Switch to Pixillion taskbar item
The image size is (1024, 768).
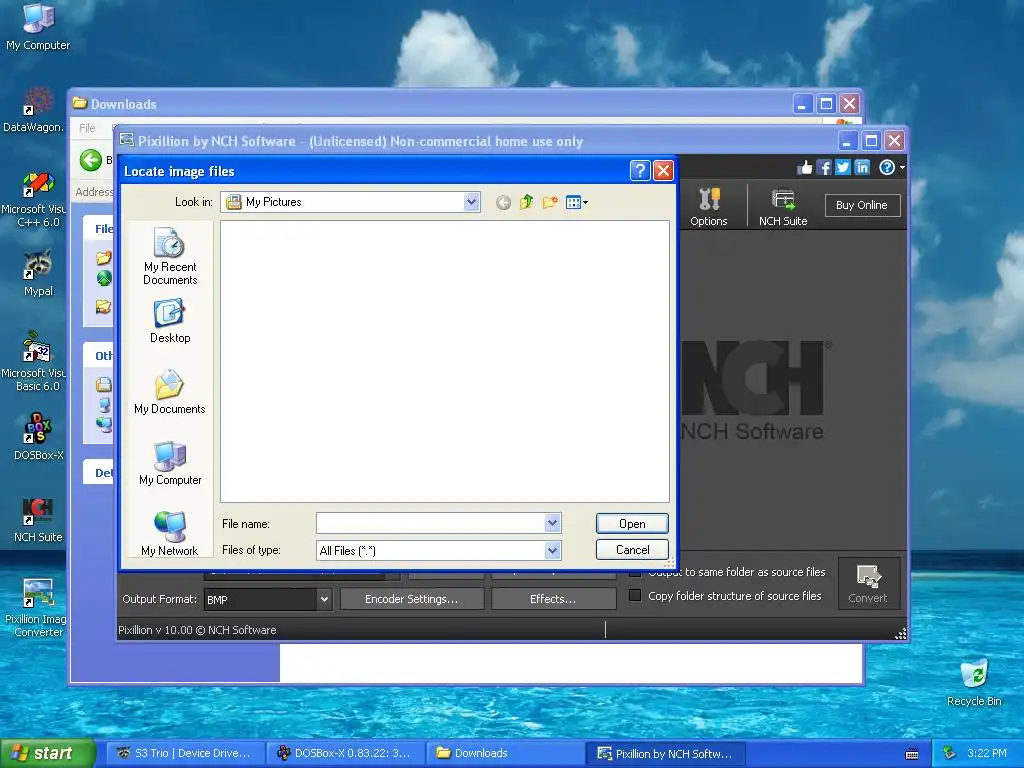[x=666, y=753]
